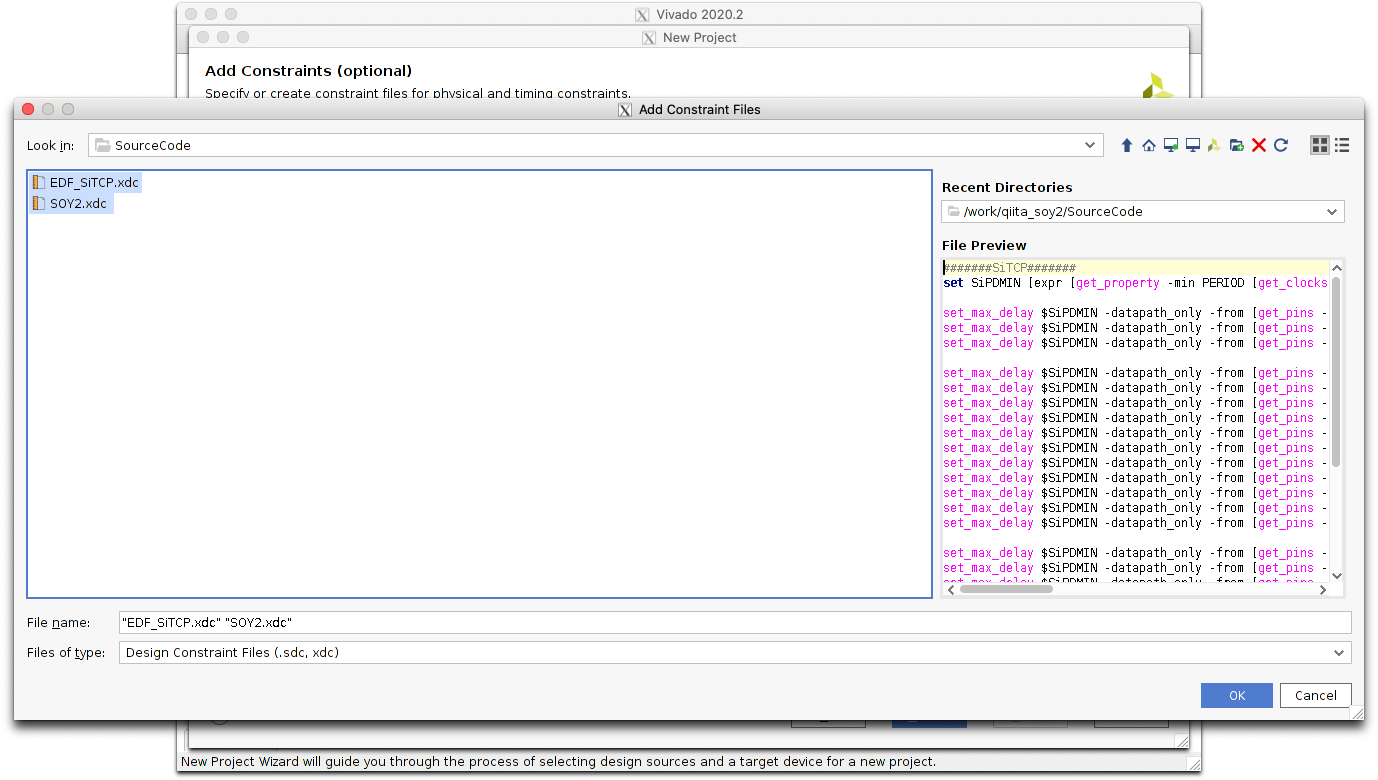This screenshot has width=1378, height=780.
Task: Click the File name input field
Action: point(735,622)
